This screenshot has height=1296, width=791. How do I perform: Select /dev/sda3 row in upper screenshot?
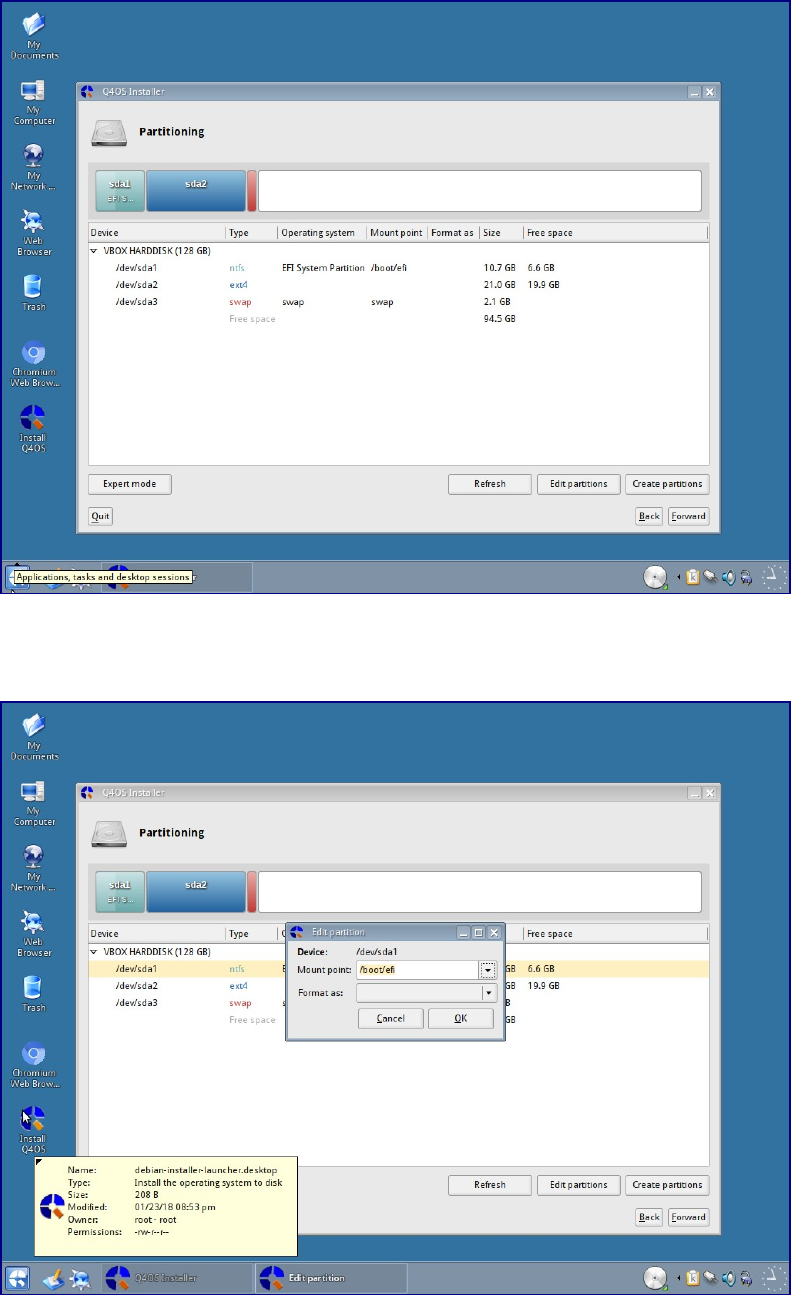point(398,301)
